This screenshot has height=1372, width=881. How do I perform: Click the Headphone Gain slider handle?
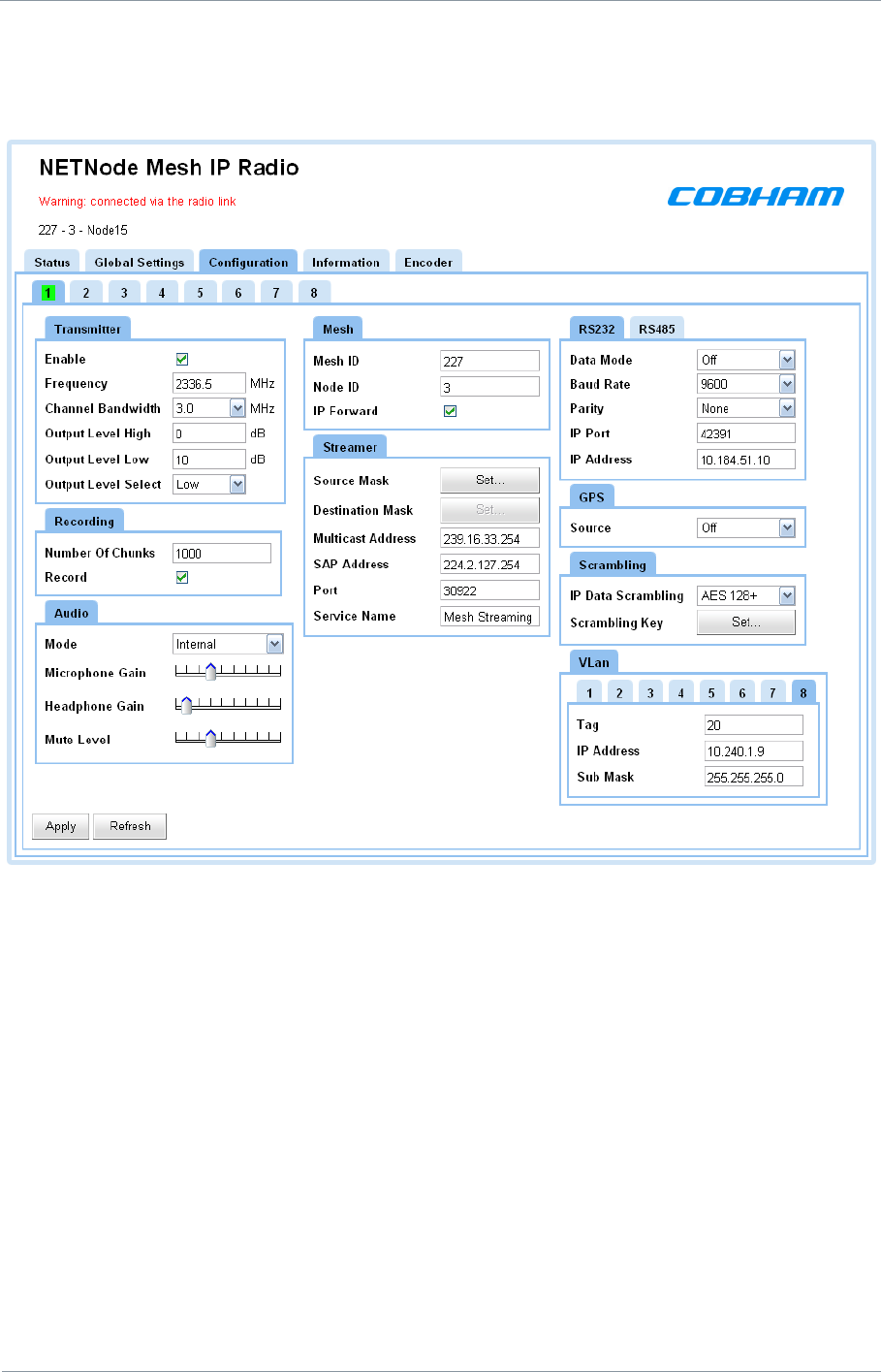186,706
